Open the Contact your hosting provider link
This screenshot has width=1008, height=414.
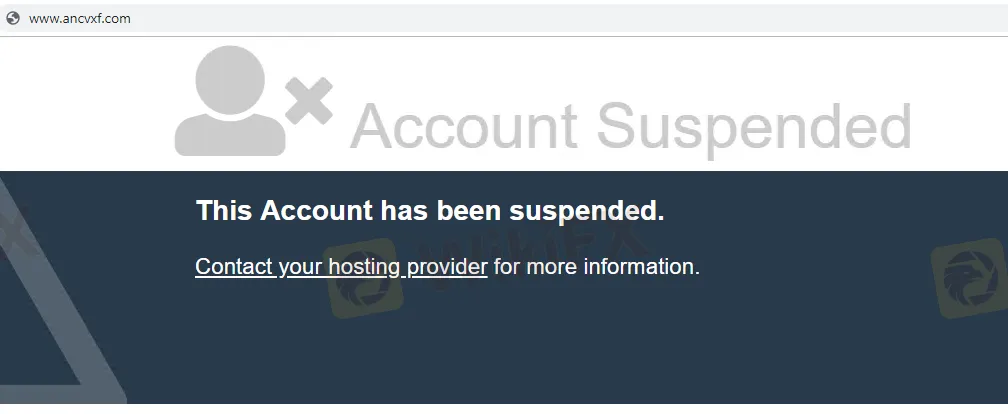(x=341, y=266)
